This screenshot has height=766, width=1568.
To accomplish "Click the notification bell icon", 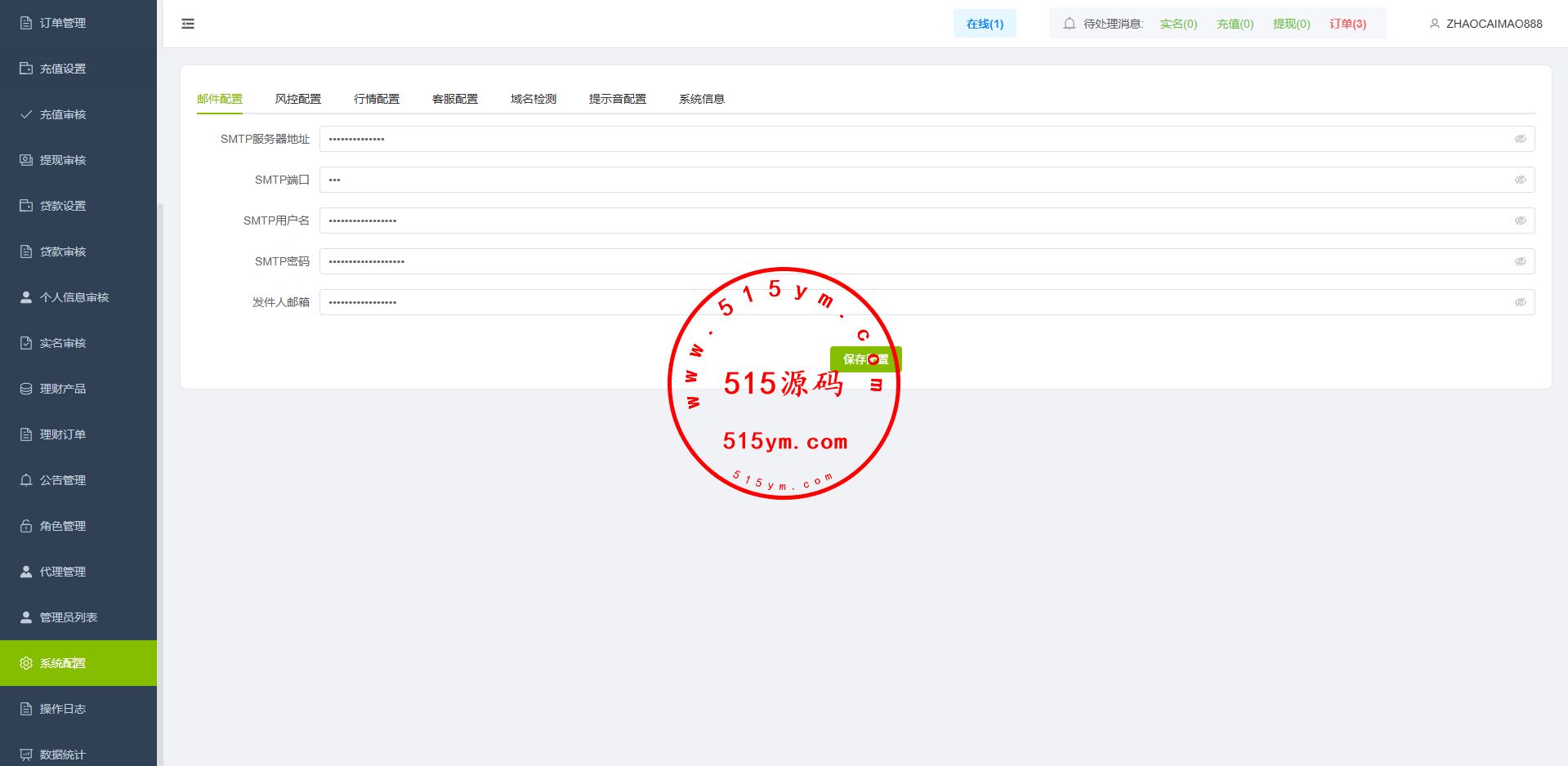I will [x=1069, y=24].
